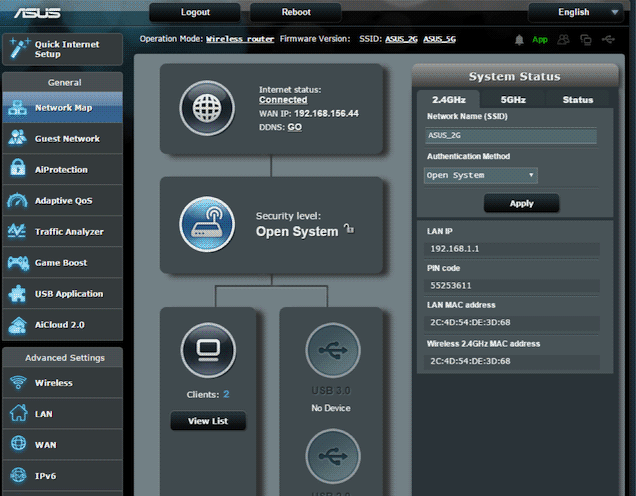Screen dimensions: 636x496
Task: Click the Network Name SSID input field
Action: click(511, 135)
